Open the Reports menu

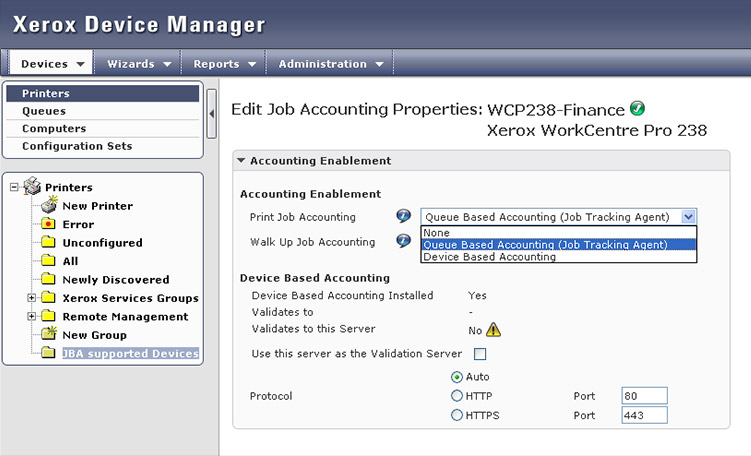pos(224,64)
